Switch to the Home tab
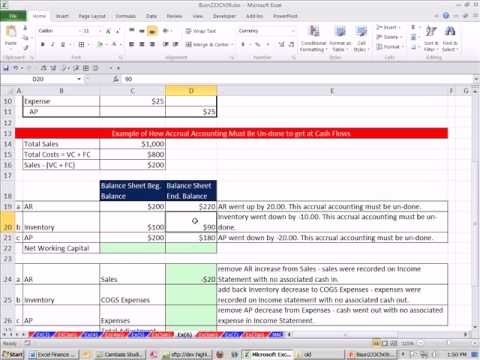 [39, 16]
